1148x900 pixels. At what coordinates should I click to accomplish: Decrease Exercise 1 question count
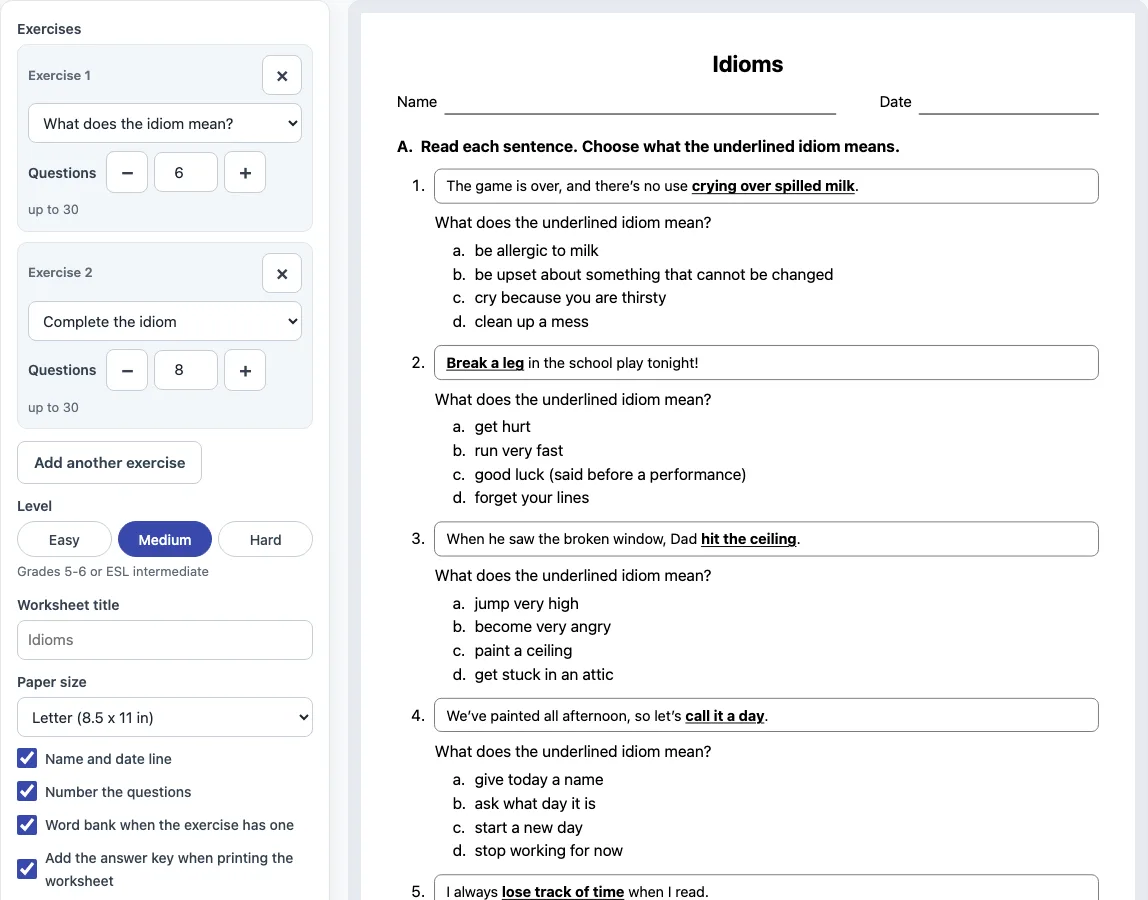[x=127, y=173]
